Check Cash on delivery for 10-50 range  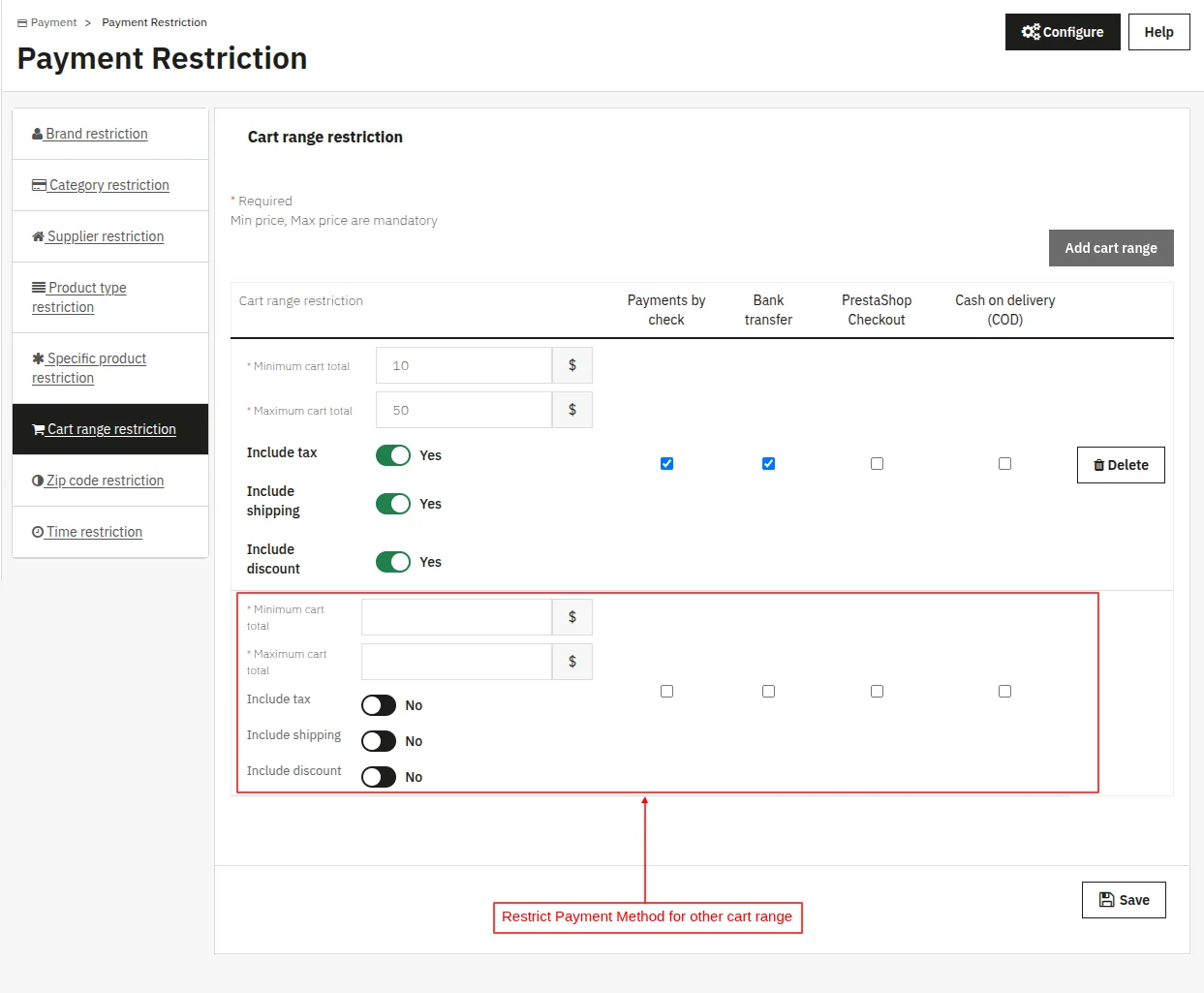1004,464
